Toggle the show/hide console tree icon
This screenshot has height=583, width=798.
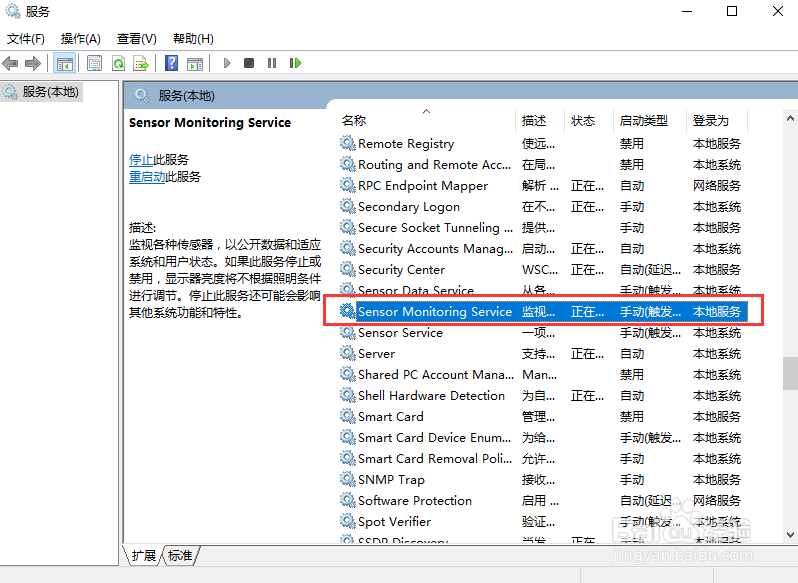pos(65,63)
